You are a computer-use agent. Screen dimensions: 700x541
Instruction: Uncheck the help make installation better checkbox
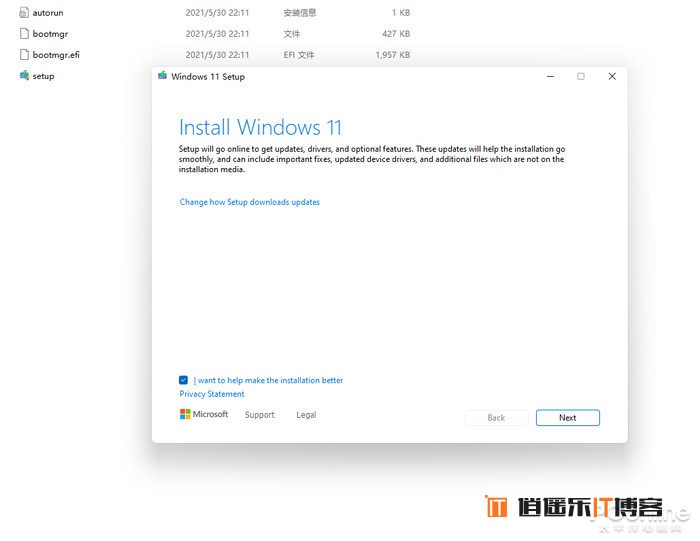[x=183, y=380]
